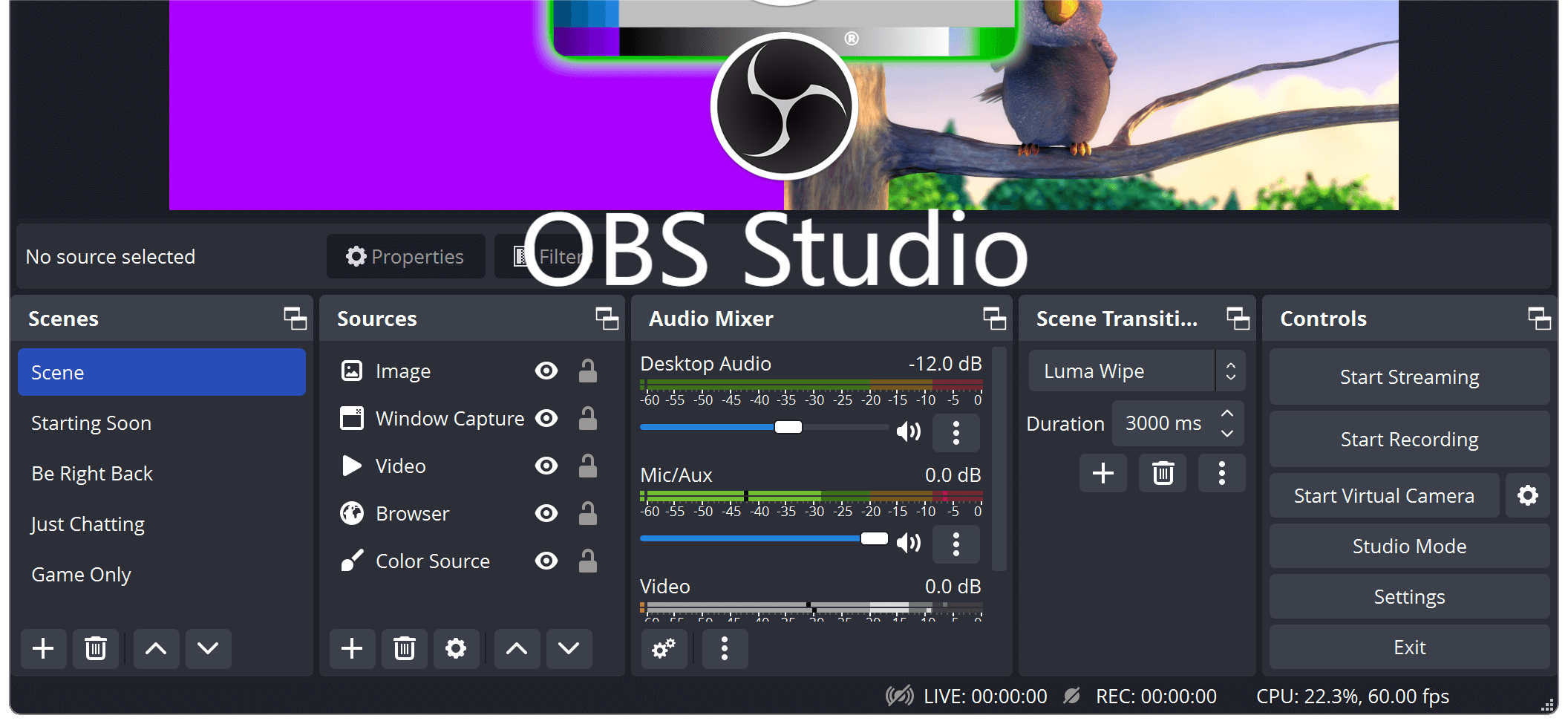Open the Mic/Aux three-dot options menu
This screenshot has width=1568, height=724.
coord(955,544)
